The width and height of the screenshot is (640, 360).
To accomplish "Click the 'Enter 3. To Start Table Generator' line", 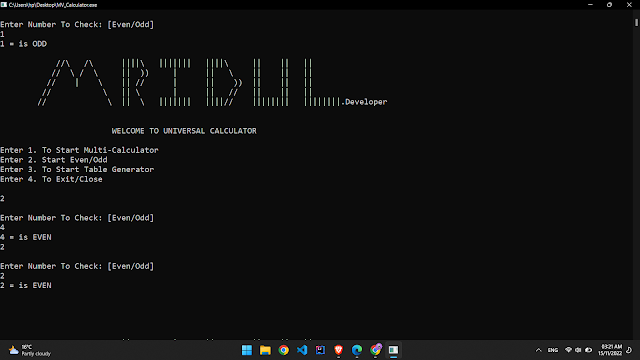I will pyautogui.click(x=77, y=169).
